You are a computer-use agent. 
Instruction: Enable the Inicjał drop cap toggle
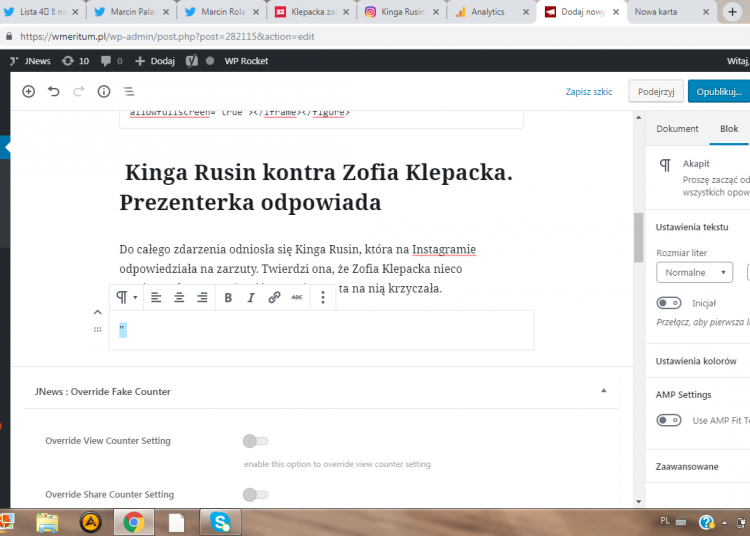[x=668, y=303]
